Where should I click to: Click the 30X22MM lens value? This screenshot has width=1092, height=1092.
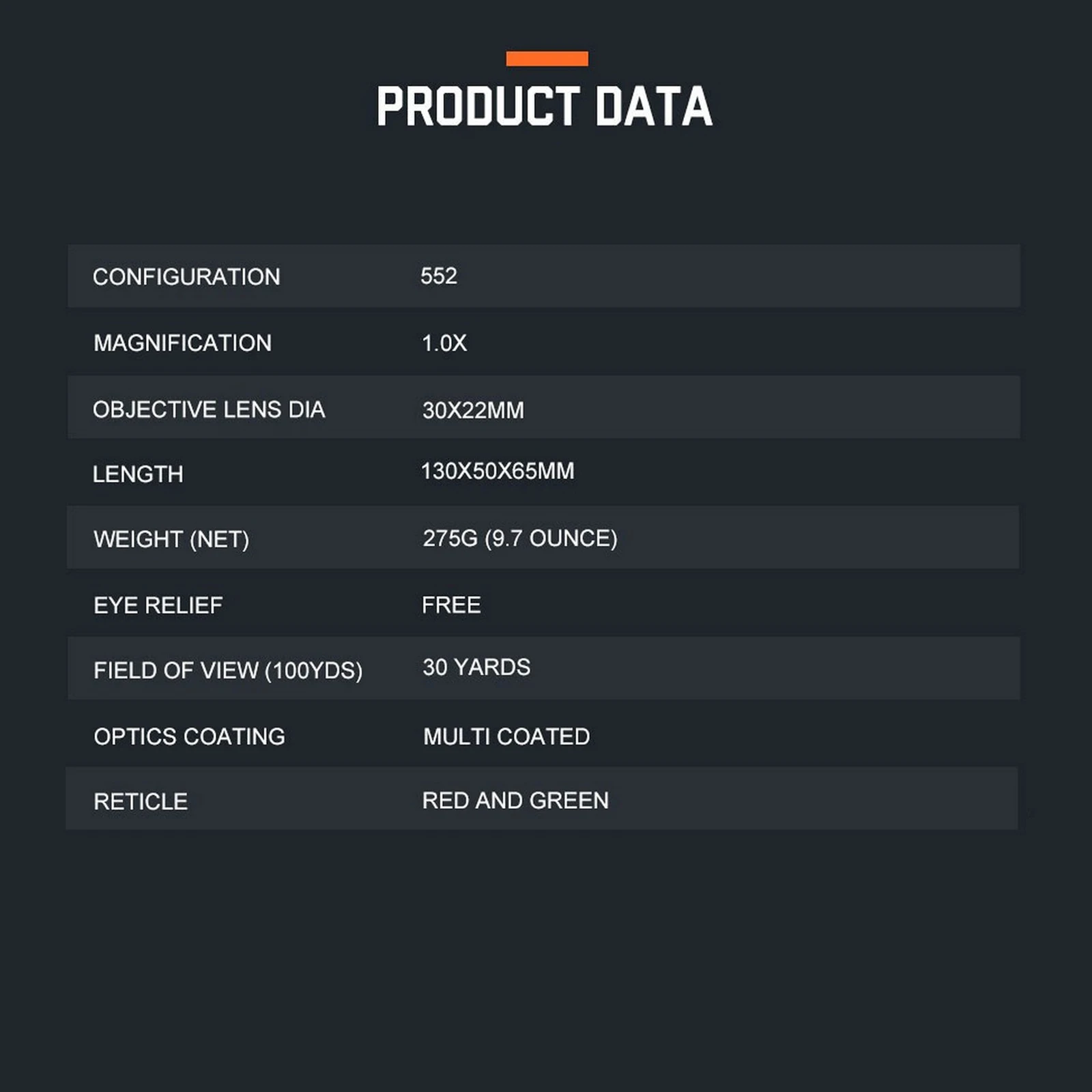pos(473,410)
